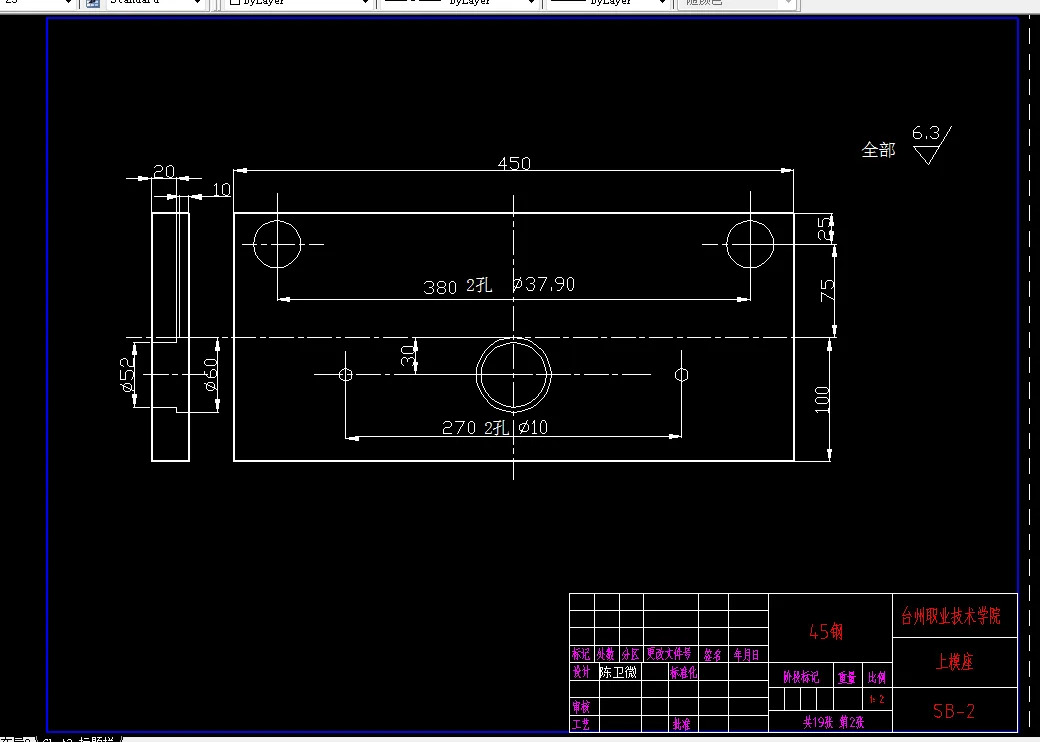Click the 全部 surface finish note
1040x742 pixels.
878,150
